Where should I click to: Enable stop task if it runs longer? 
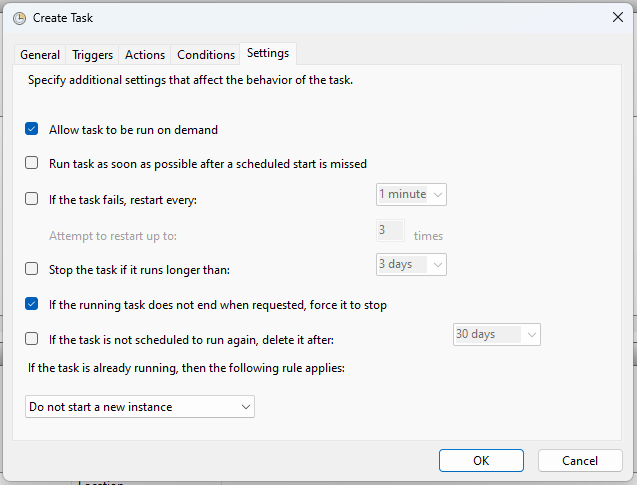32,269
